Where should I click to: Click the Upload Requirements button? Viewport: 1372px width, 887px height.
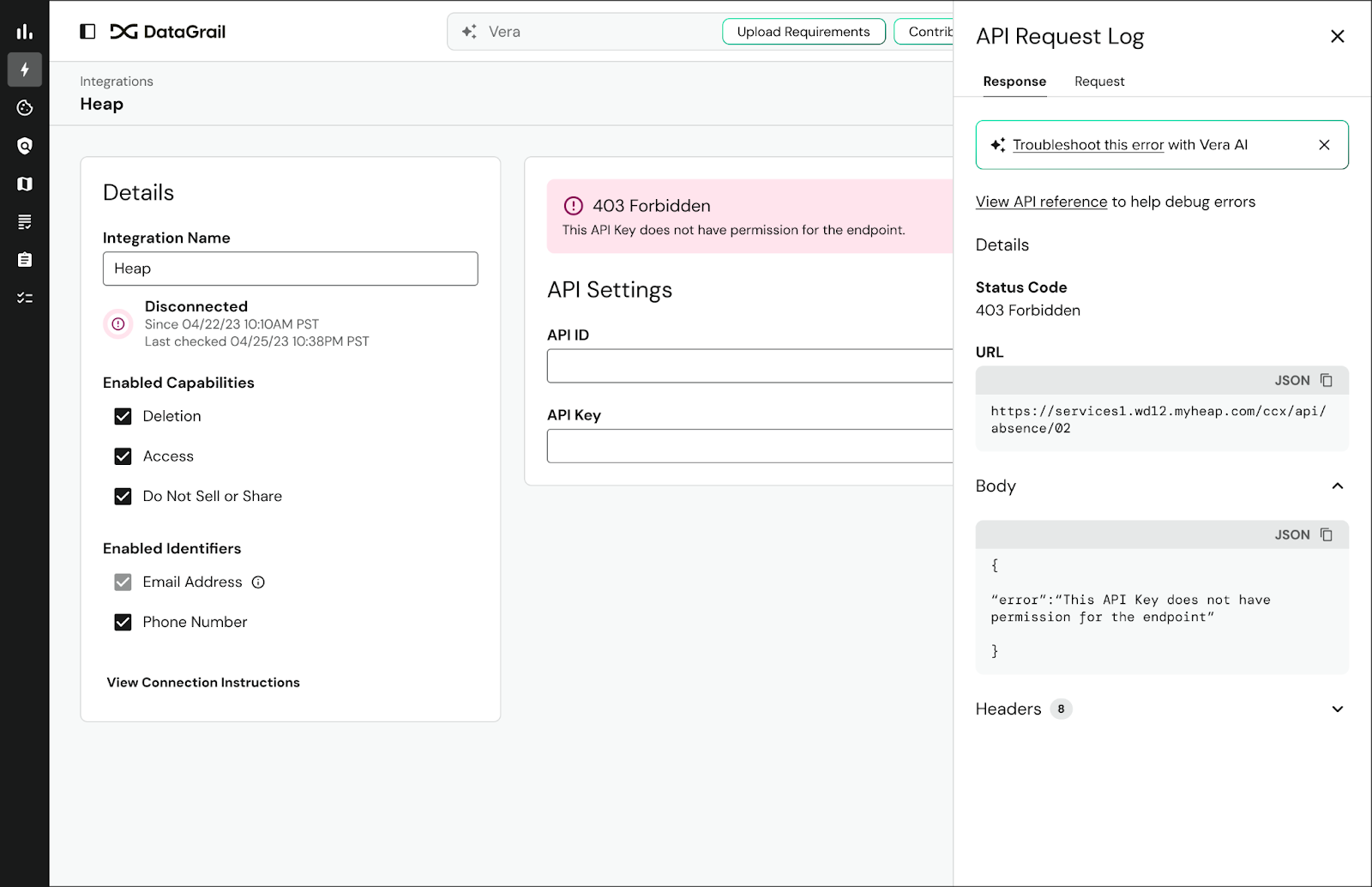[803, 32]
